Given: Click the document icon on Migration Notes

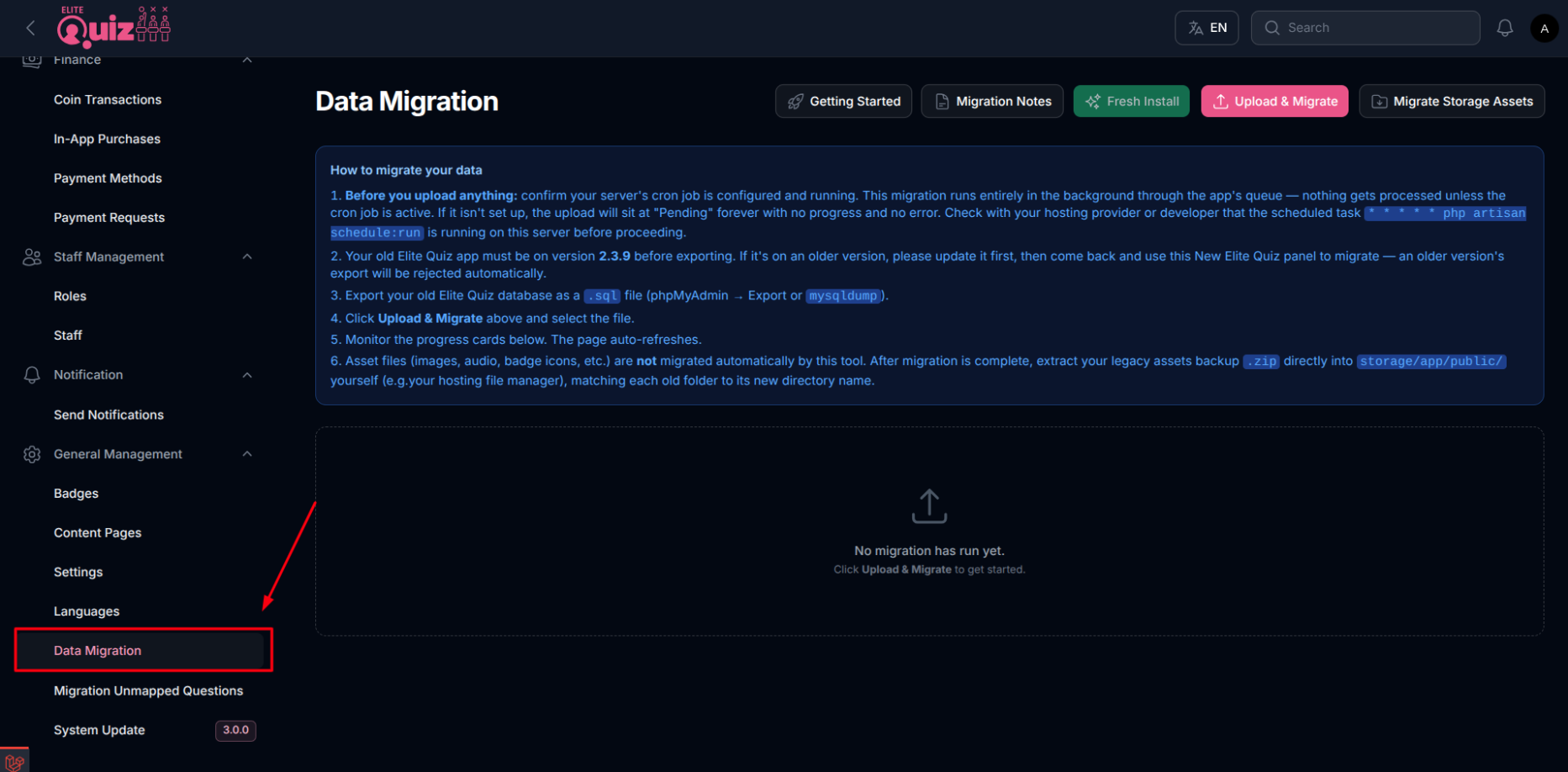Looking at the screenshot, I should click(x=942, y=102).
